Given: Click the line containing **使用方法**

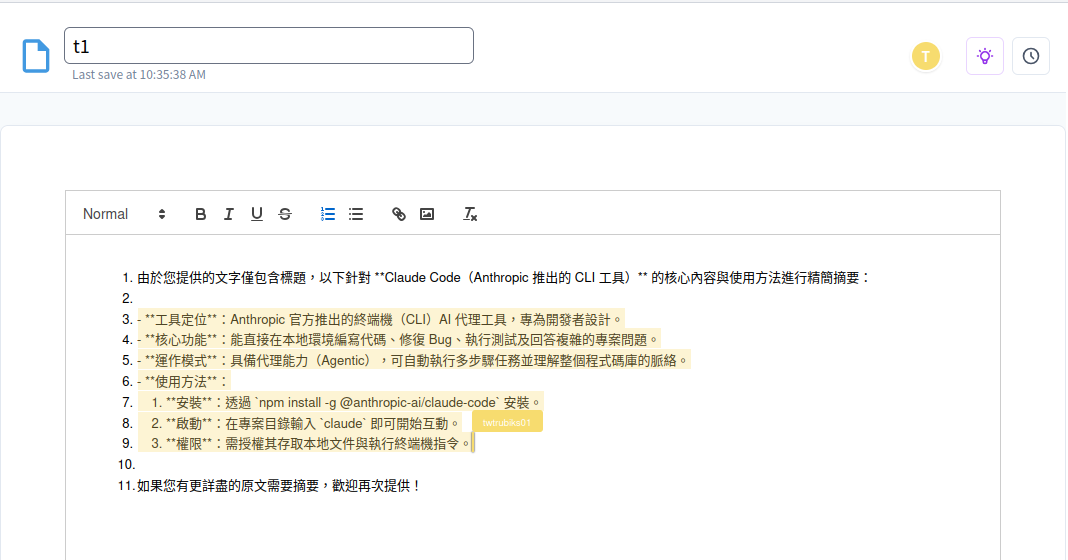Looking at the screenshot, I should click(184, 382).
